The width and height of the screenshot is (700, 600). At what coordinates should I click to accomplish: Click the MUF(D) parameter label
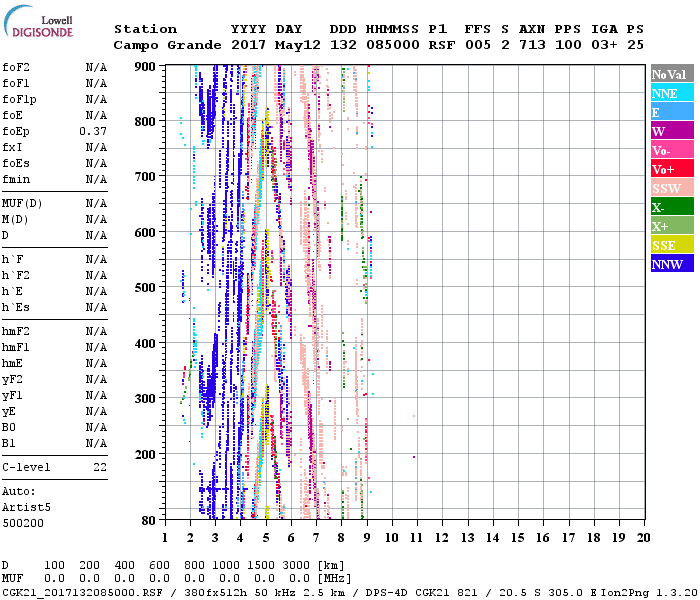pos(22,204)
